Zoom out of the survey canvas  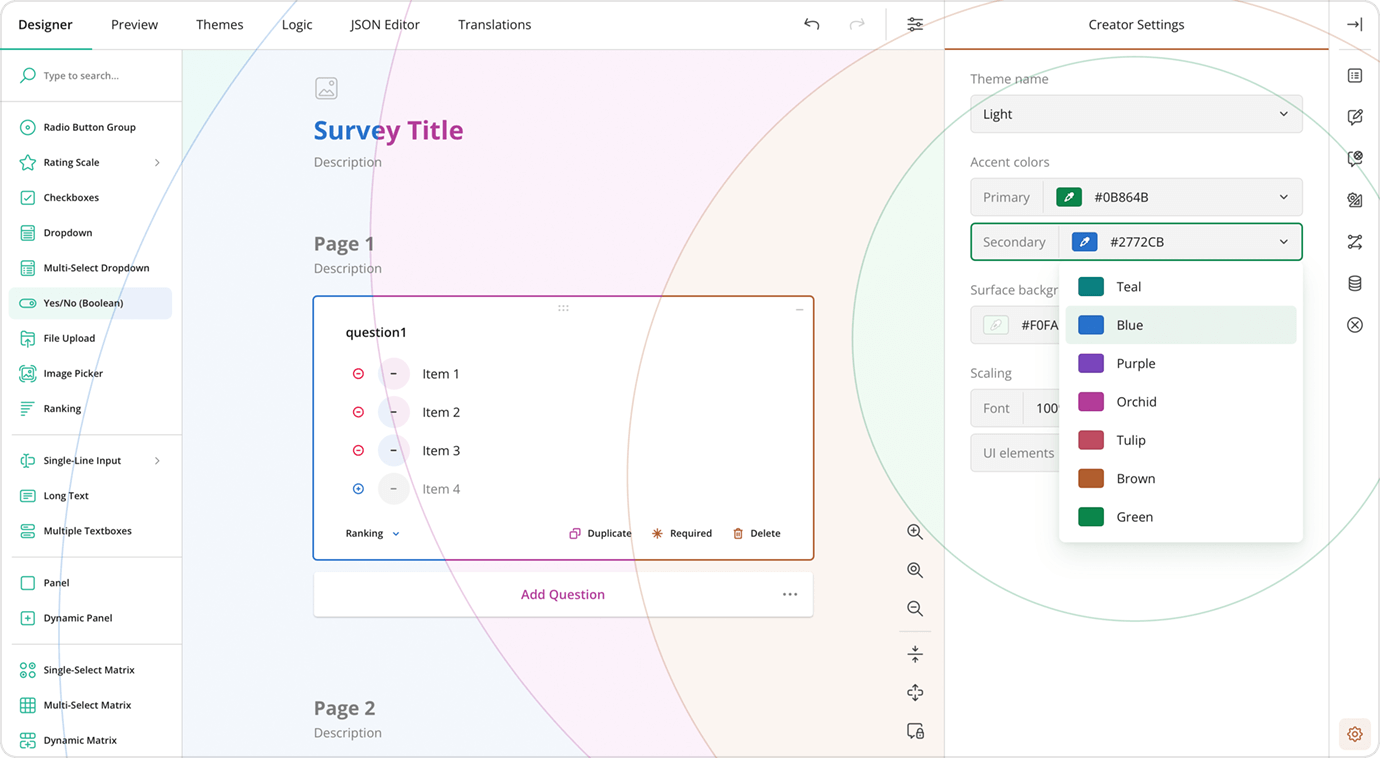click(x=914, y=608)
